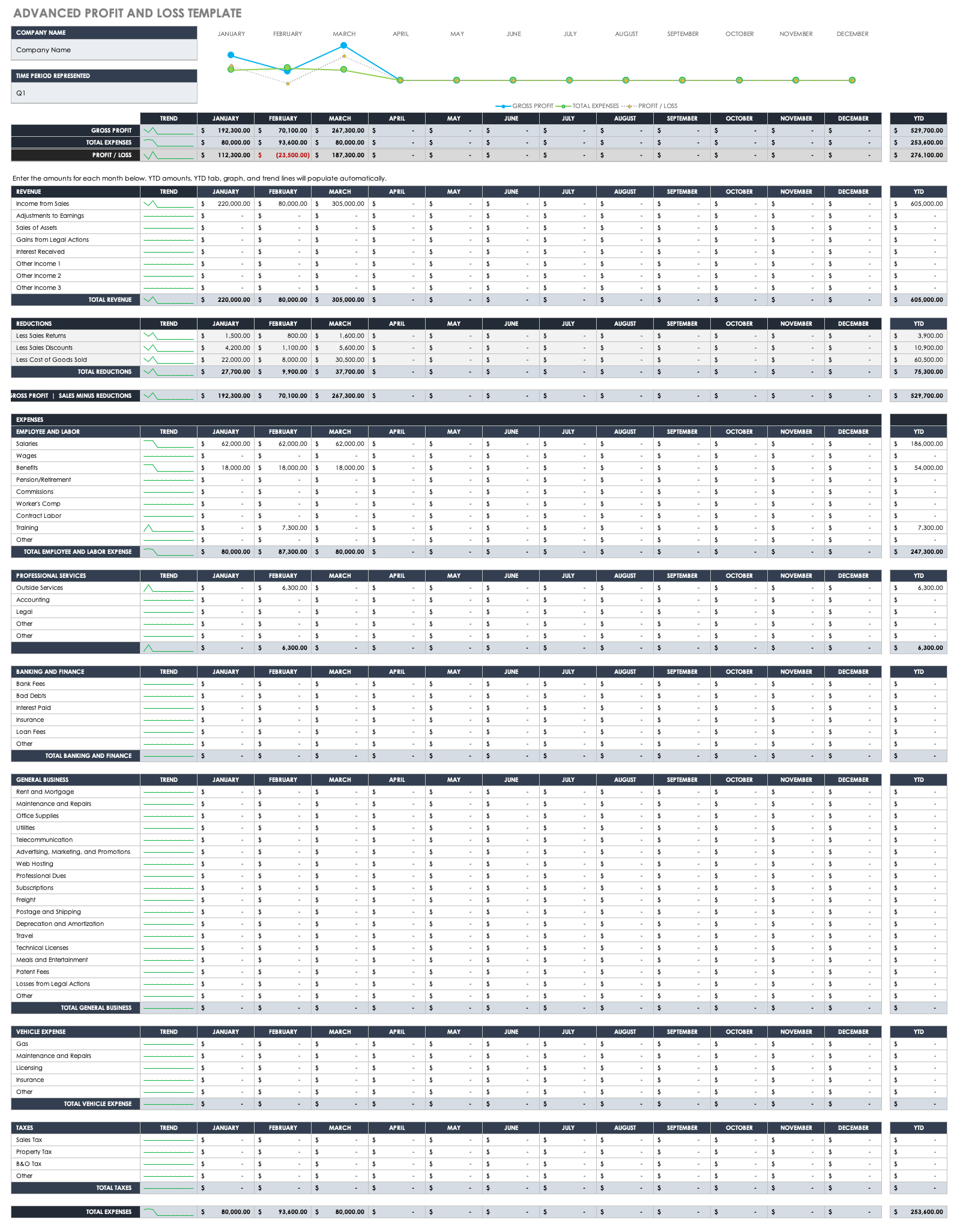The height and width of the screenshot is (1232, 960).
Task: Select January Income from Sales 220,000.00
Action: tap(226, 203)
